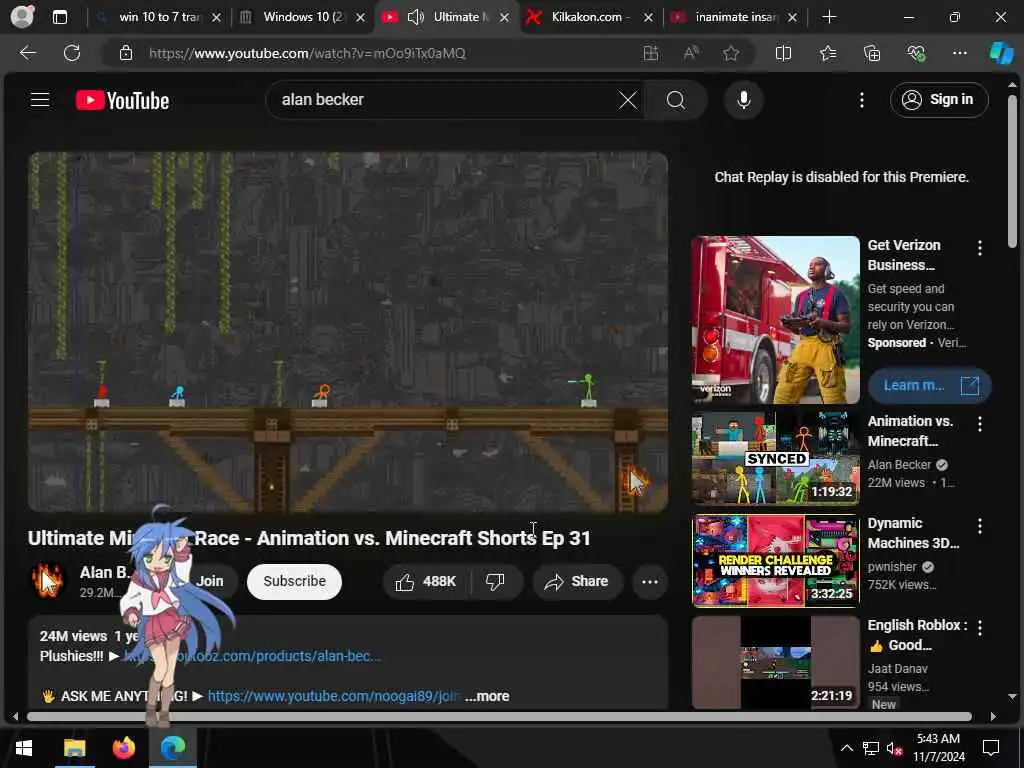Viewport: 1024px width, 768px height.
Task: Open the notification center
Action: click(991, 748)
